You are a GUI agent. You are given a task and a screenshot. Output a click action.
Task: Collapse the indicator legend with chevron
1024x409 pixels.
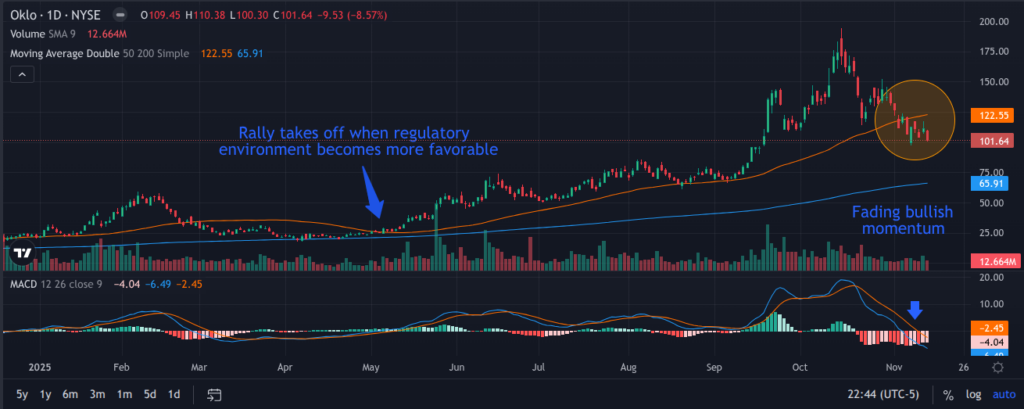click(x=20, y=73)
